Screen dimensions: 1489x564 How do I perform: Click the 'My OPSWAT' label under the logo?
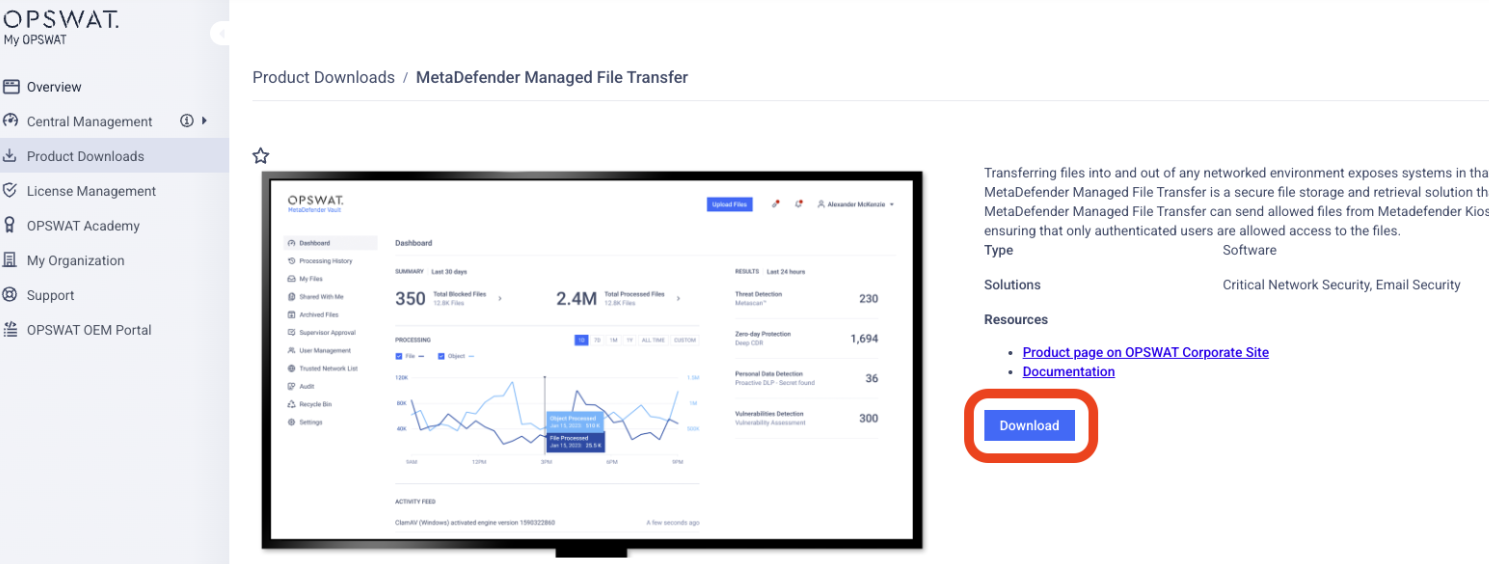tap(35, 40)
